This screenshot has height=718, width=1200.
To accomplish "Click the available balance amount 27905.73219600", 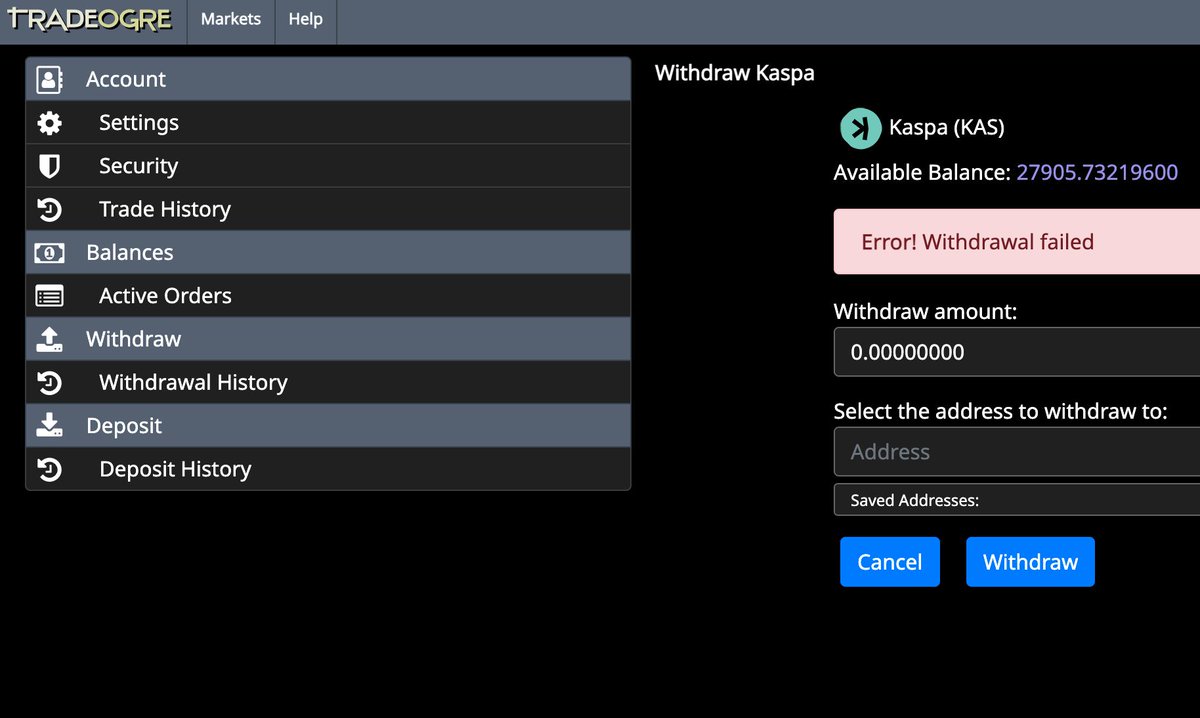I will click(x=1097, y=173).
